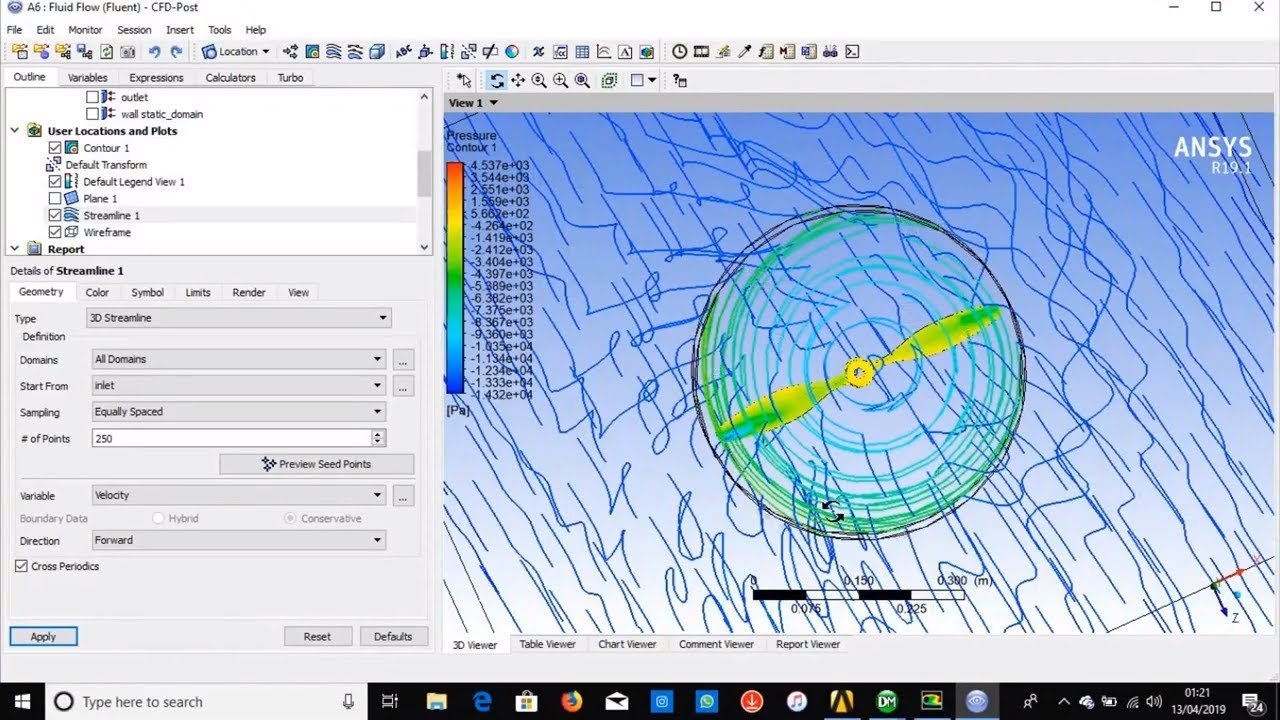Toggle the Wireframe checkbox
Image resolution: width=1280 pixels, height=720 pixels.
pos(55,232)
